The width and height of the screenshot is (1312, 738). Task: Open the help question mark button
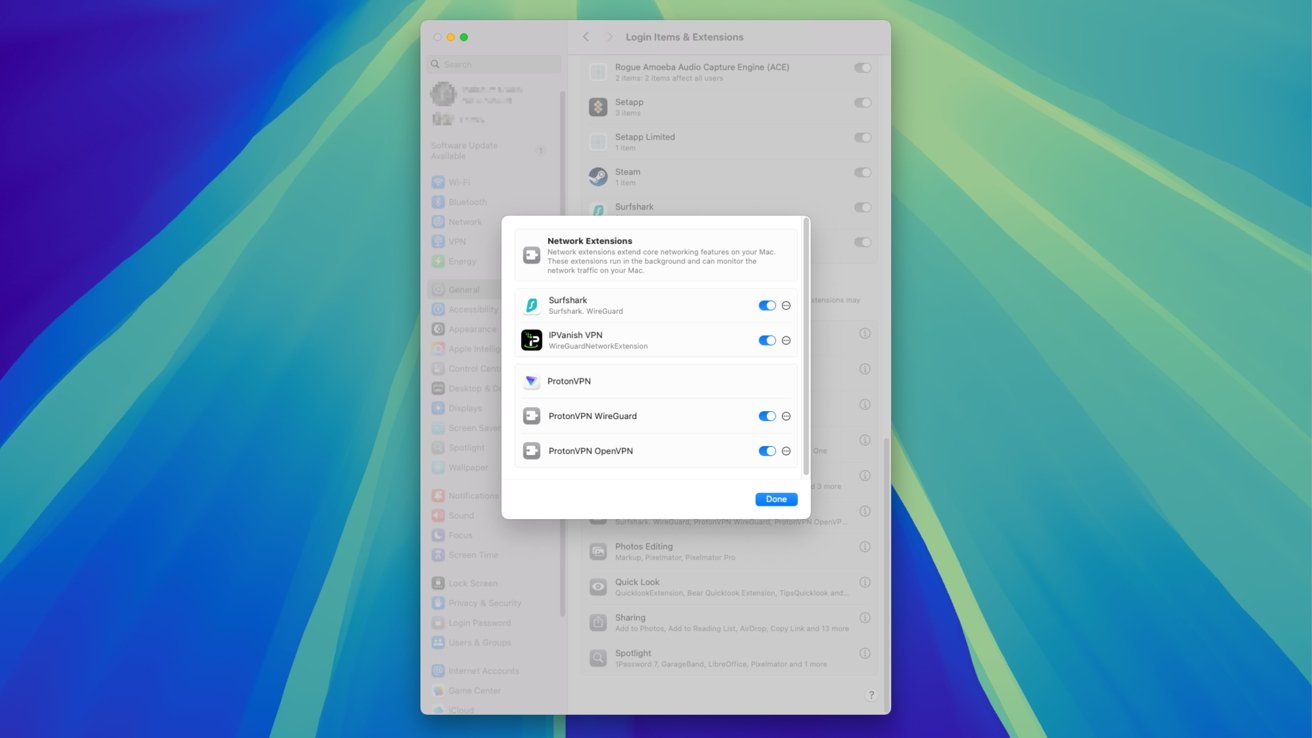(871, 695)
